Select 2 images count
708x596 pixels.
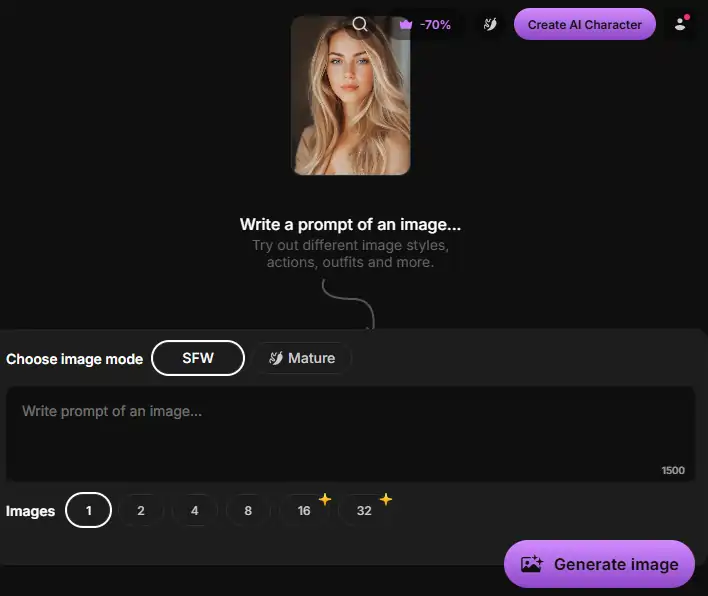pos(141,511)
